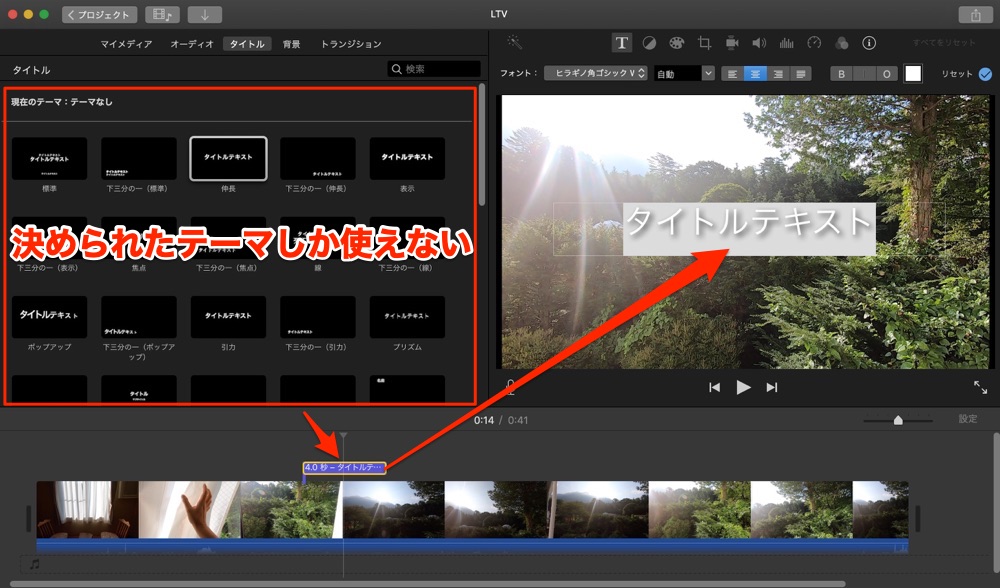The image size is (1000, 588).
Task: Click the background music note icon
Action: tap(34, 564)
